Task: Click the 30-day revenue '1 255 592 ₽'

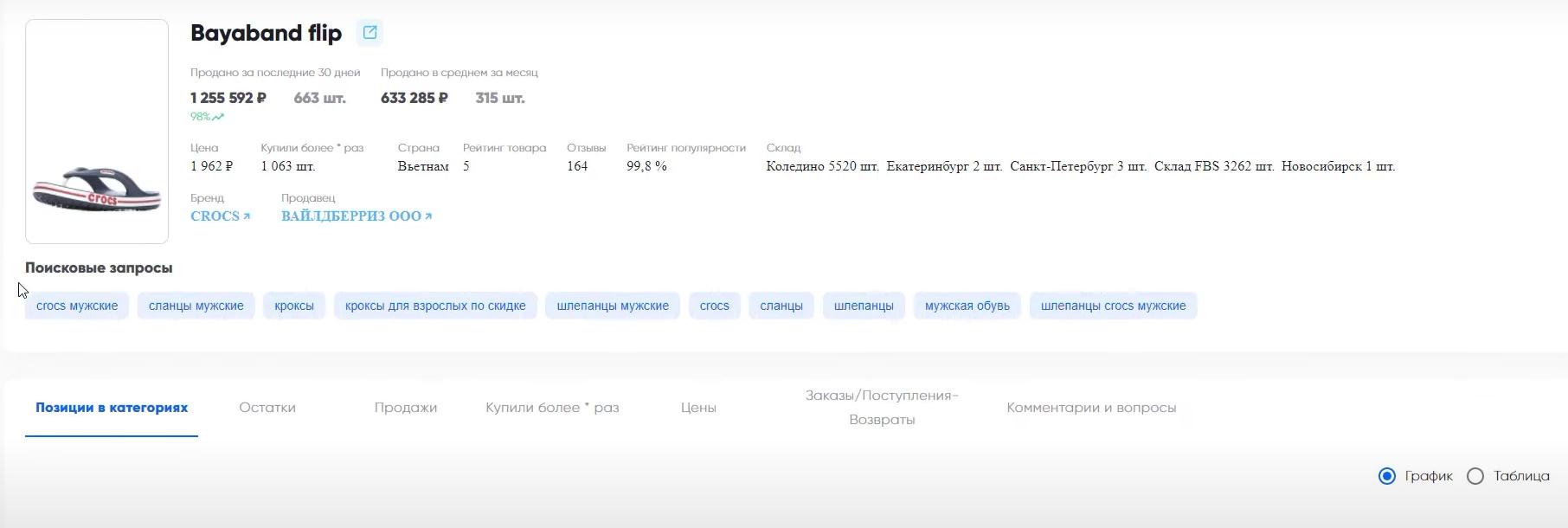Action: pos(228,98)
